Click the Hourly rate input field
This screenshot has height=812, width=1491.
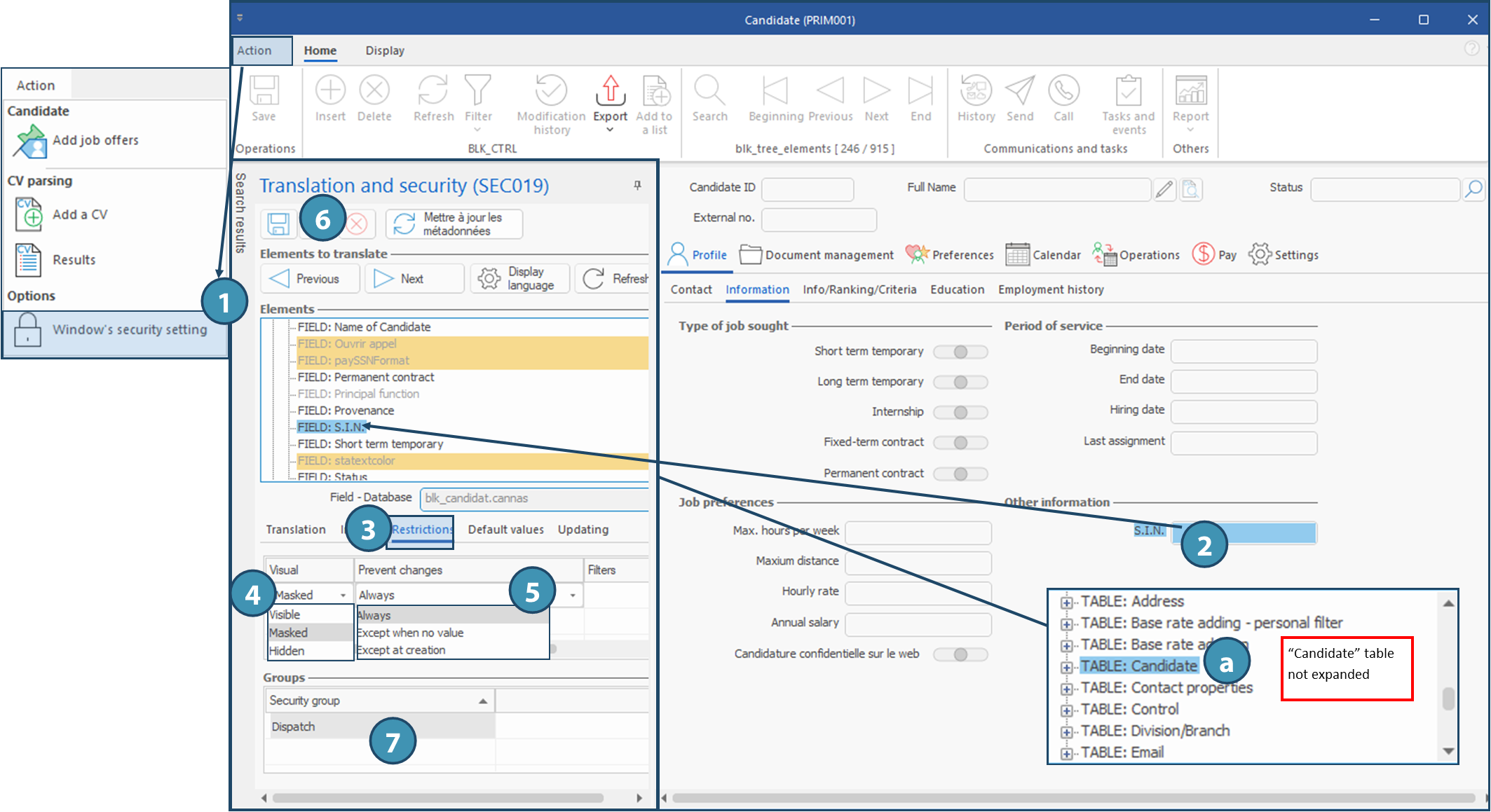point(918,593)
